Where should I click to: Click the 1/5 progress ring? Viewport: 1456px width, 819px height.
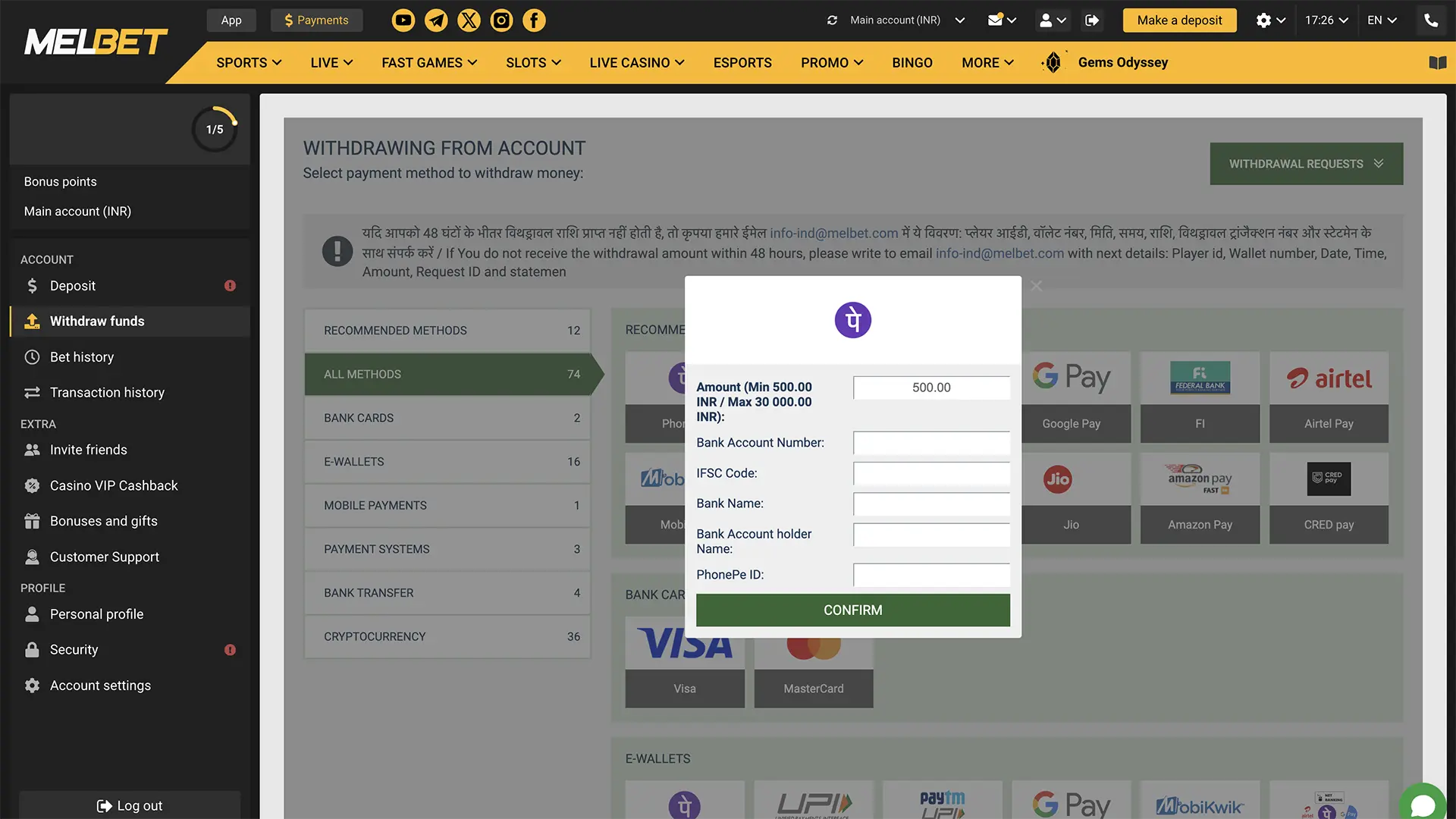tap(214, 129)
